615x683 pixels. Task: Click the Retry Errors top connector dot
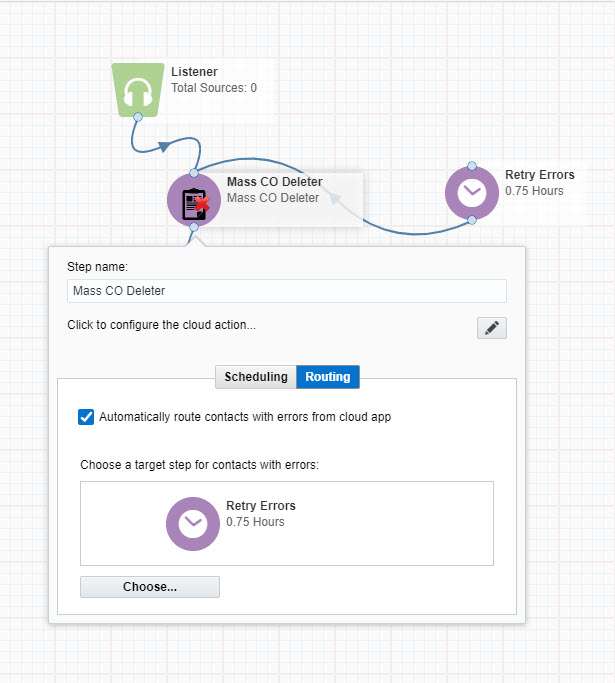pyautogui.click(x=472, y=166)
